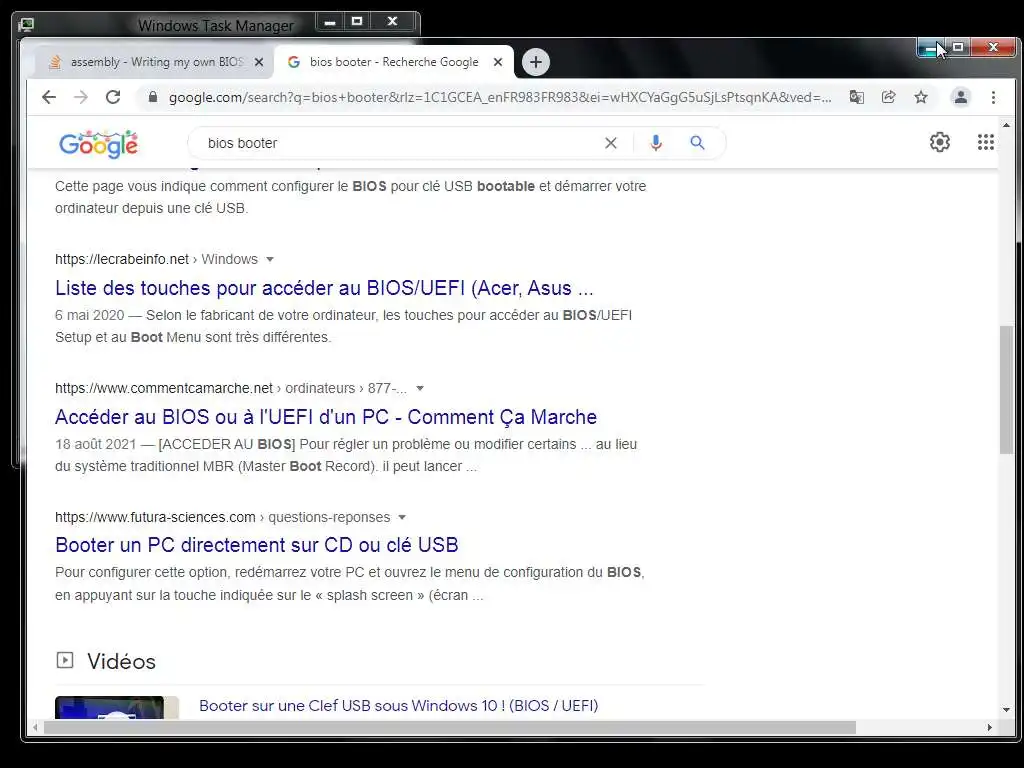This screenshot has height=768, width=1024.
Task: Close the Chrome window
Action: [993, 48]
